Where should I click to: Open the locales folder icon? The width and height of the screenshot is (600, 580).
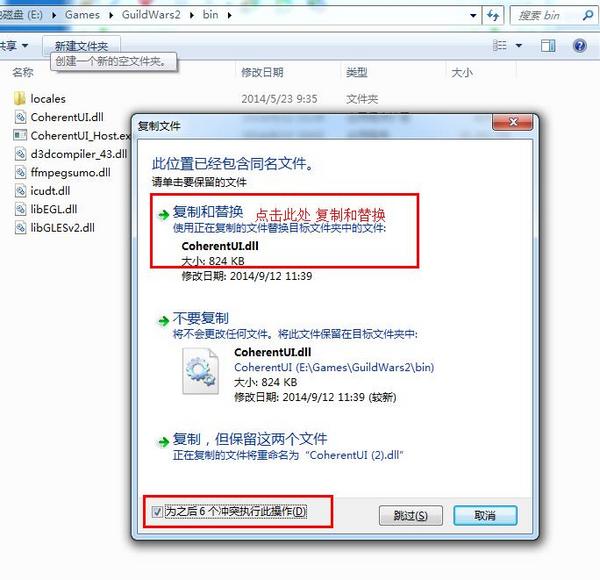[x=20, y=98]
